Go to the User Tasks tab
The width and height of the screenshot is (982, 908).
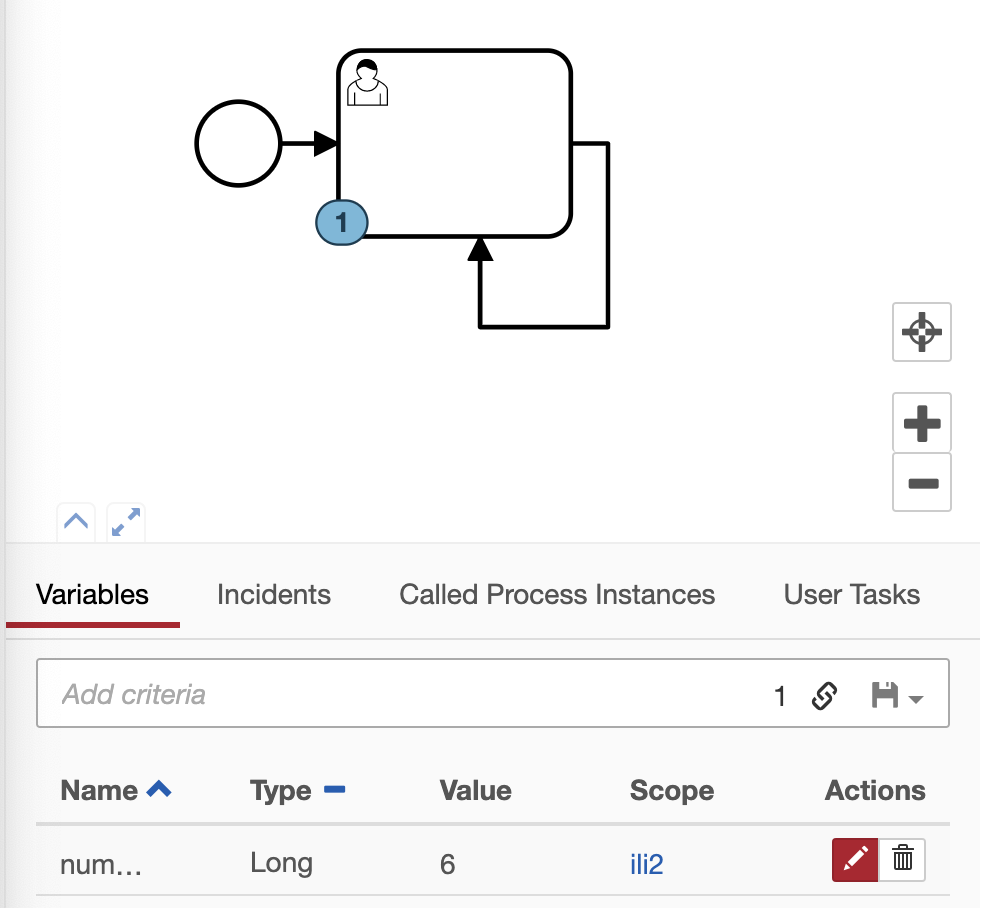[x=851, y=594]
